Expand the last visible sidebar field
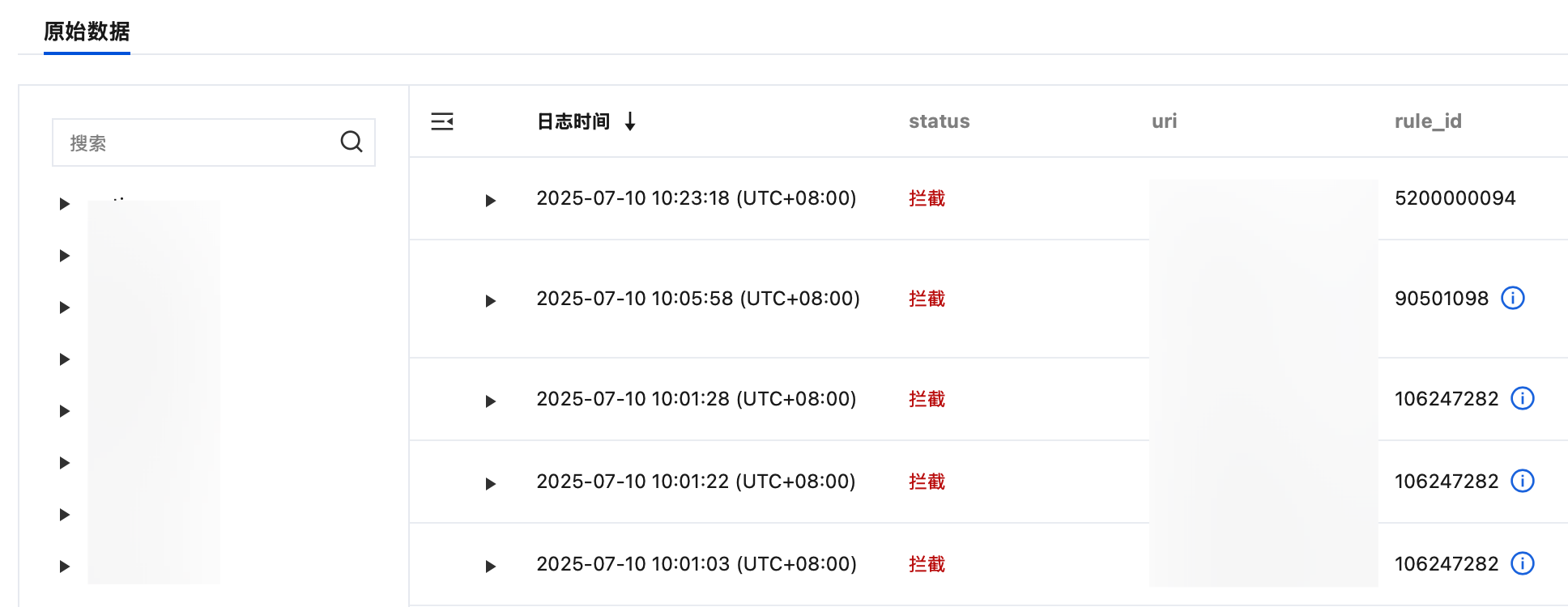Viewport: 1568px width, 607px height. click(x=65, y=566)
